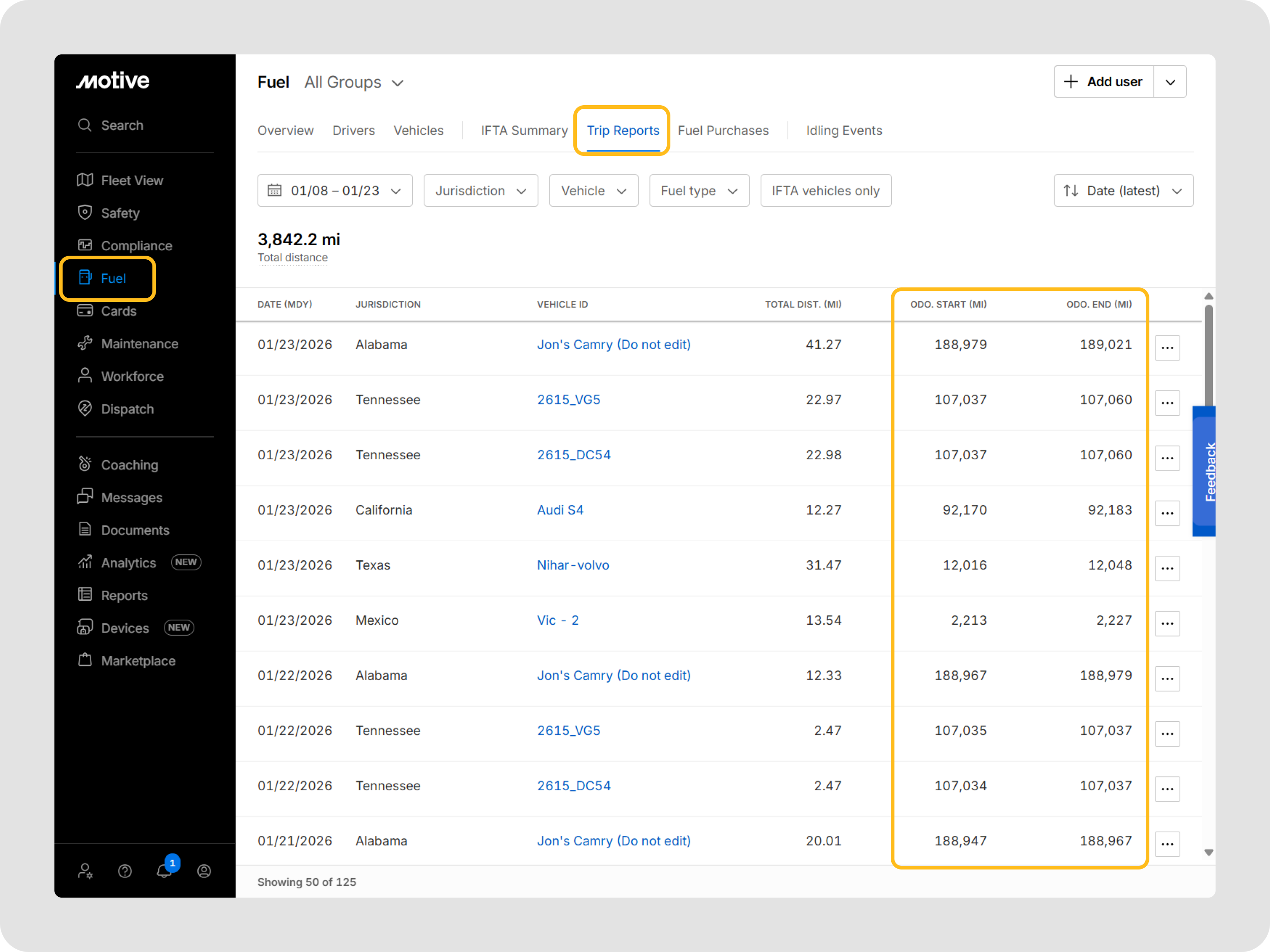The width and height of the screenshot is (1270, 952).
Task: Open more options for Nihar-volvo row
Action: pyautogui.click(x=1167, y=568)
